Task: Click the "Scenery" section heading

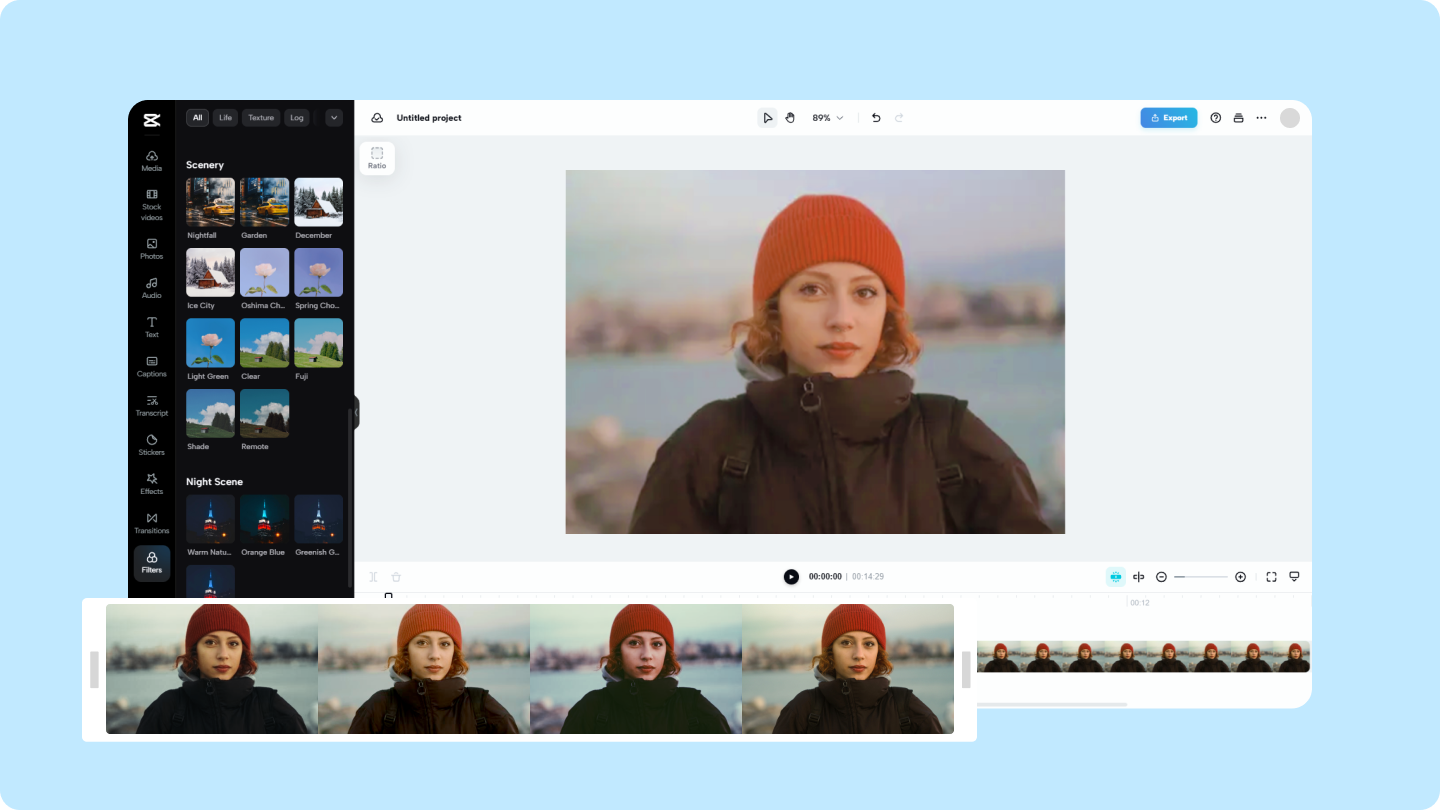Action: [205, 165]
